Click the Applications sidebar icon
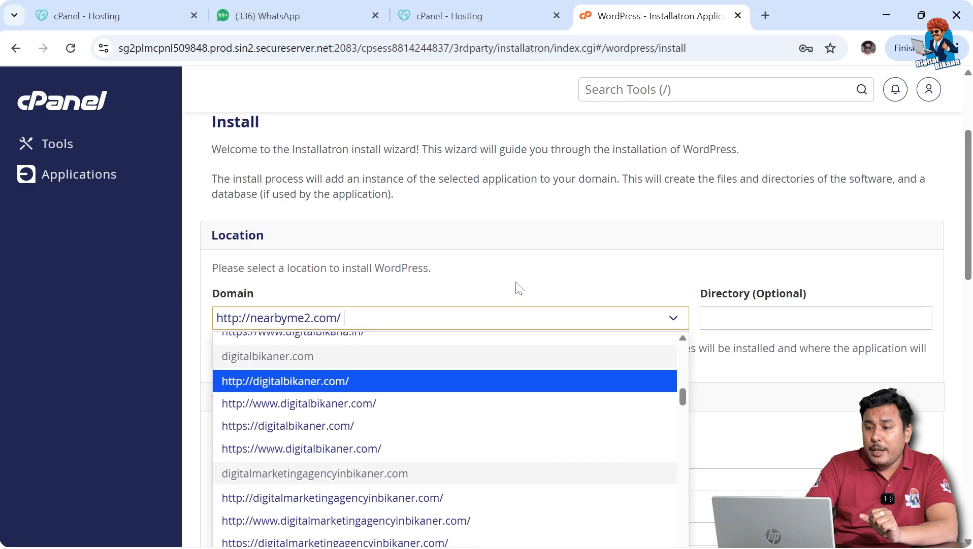 [26, 174]
